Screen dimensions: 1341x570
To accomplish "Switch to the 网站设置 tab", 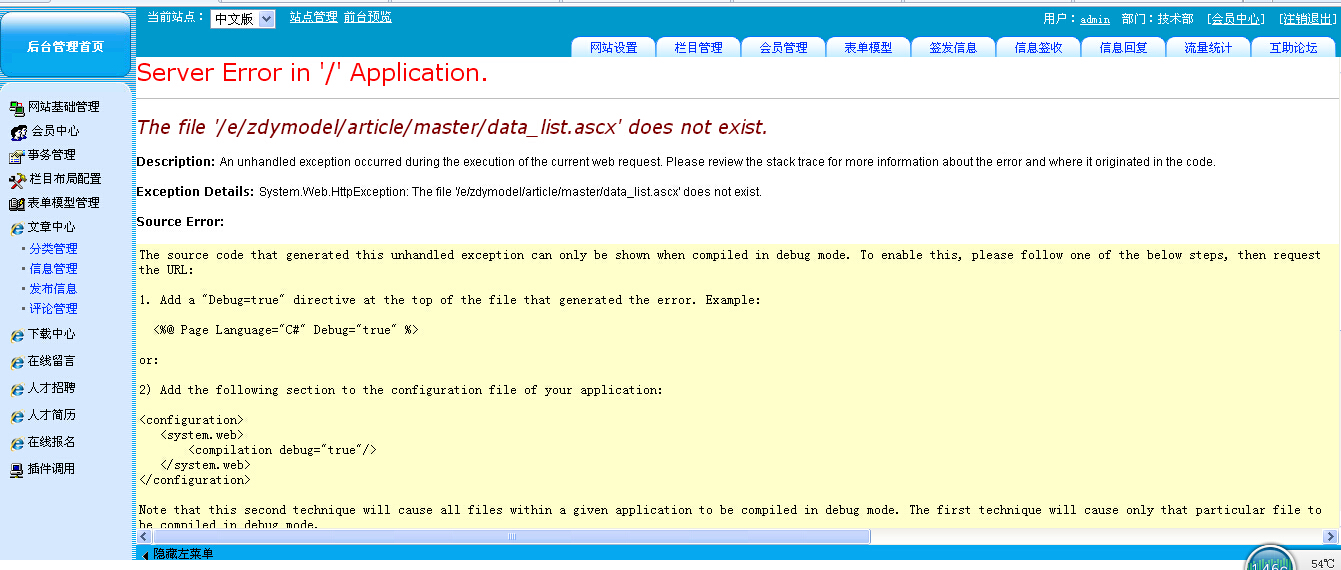I will coord(613,47).
